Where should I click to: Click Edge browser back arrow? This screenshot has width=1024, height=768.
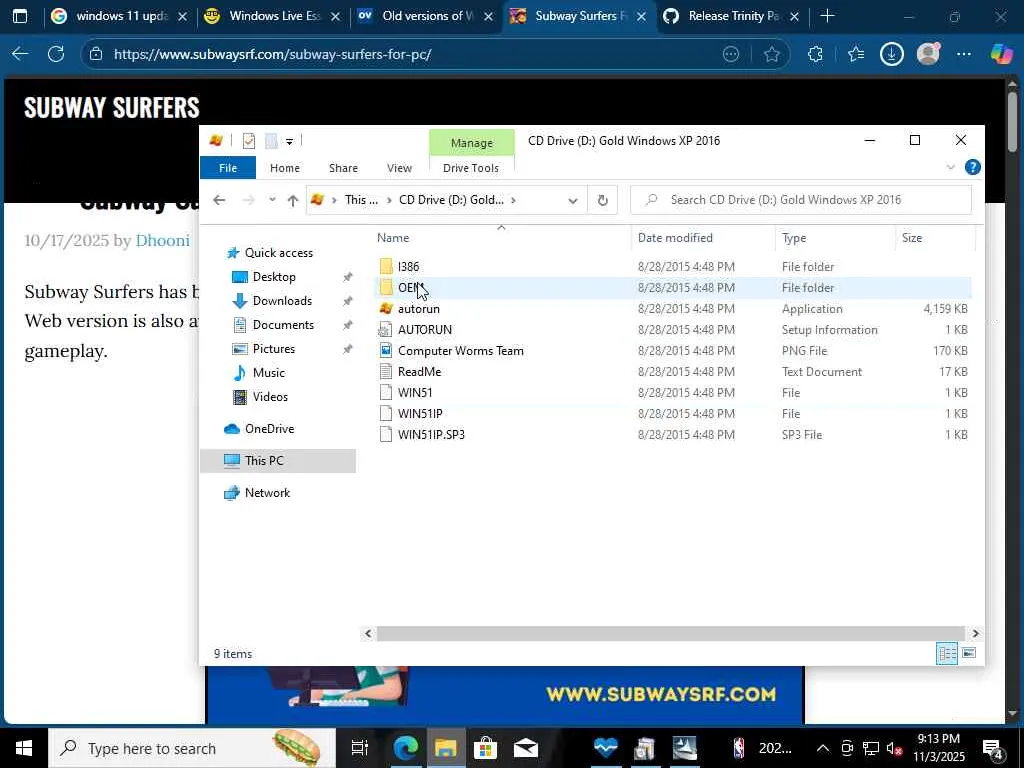[x=20, y=54]
